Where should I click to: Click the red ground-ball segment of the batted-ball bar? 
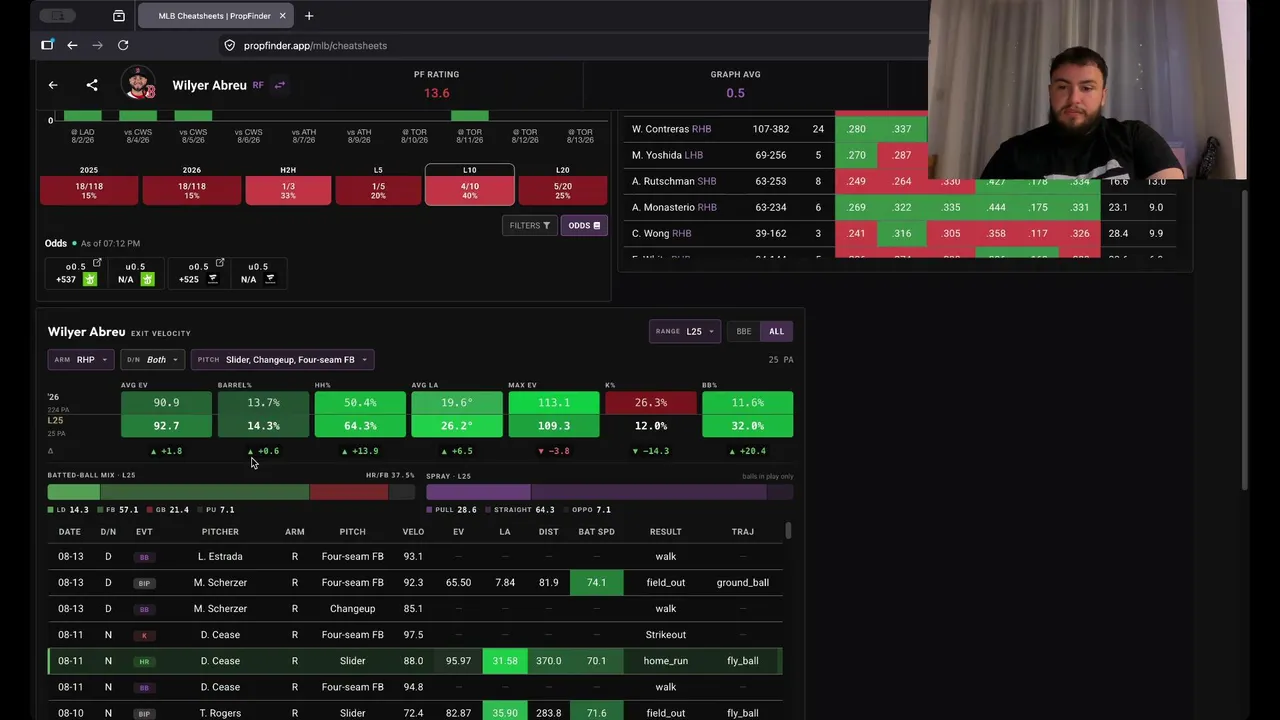pyautogui.click(x=349, y=492)
